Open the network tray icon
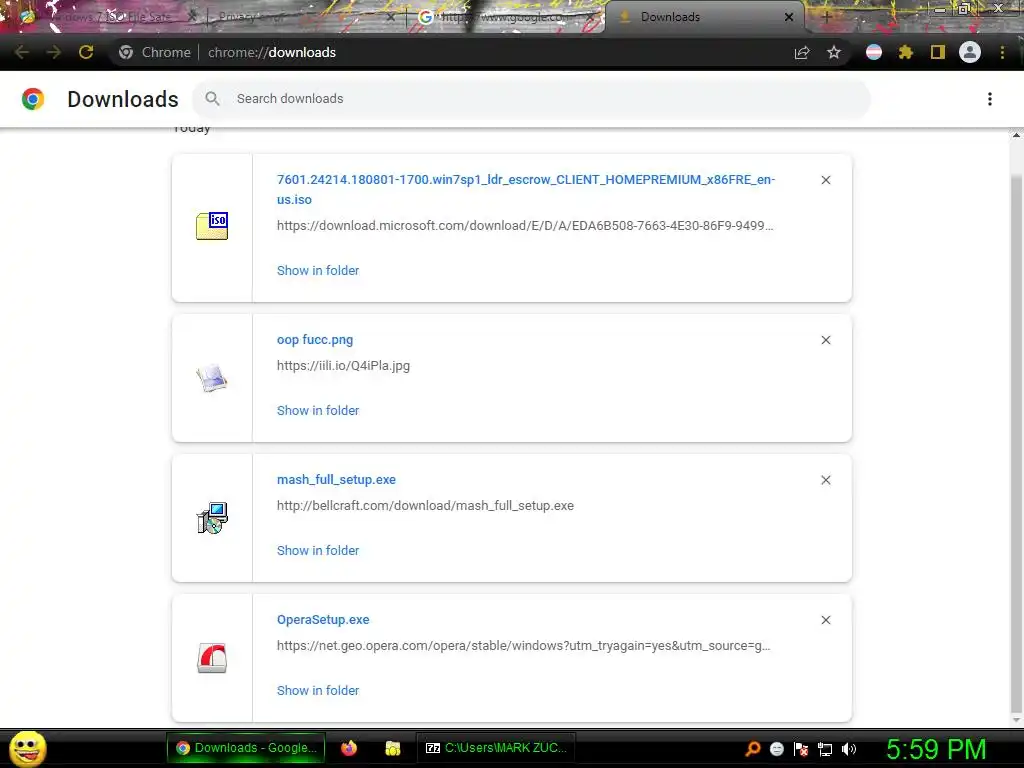This screenshot has width=1024, height=768. pos(825,750)
